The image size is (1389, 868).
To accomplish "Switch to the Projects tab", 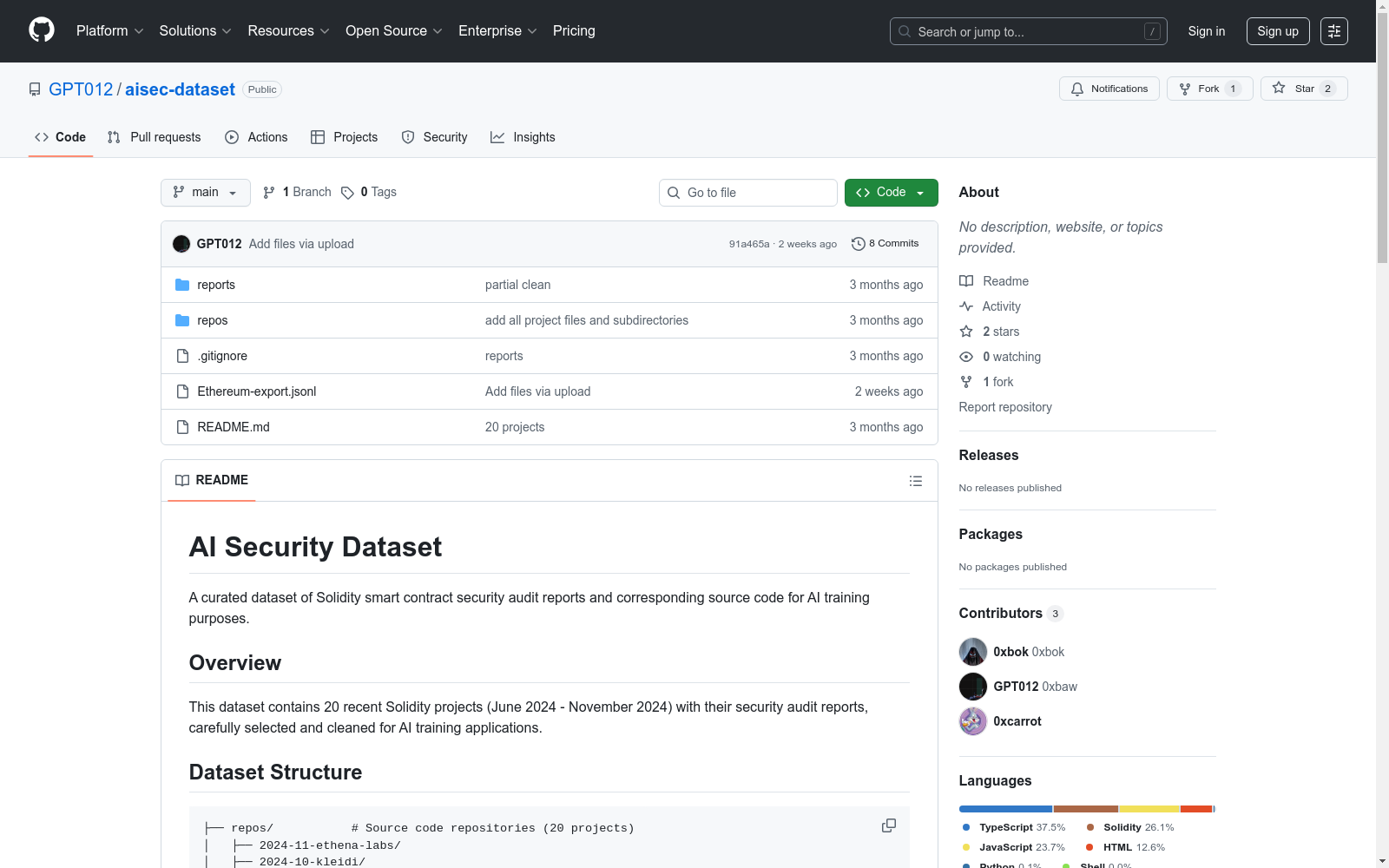I will click(345, 137).
